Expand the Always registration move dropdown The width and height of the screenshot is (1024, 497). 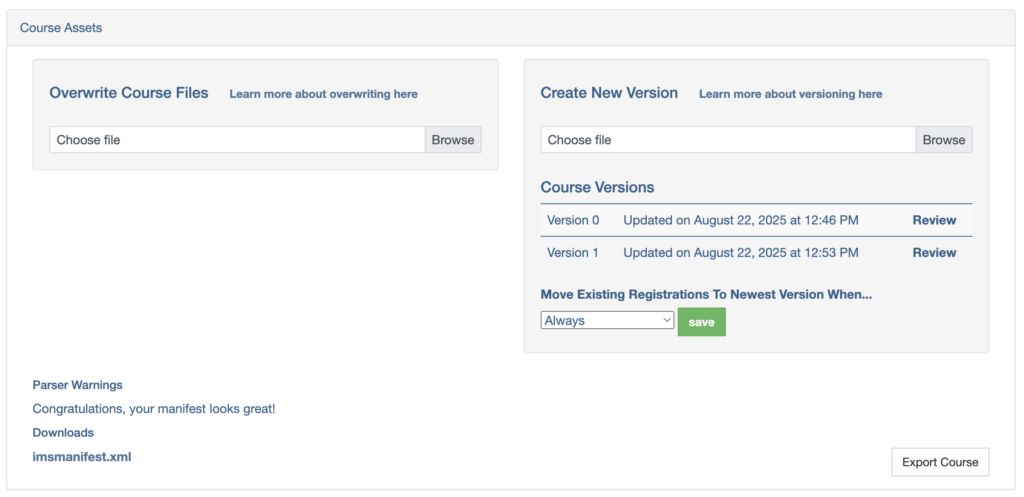click(607, 321)
